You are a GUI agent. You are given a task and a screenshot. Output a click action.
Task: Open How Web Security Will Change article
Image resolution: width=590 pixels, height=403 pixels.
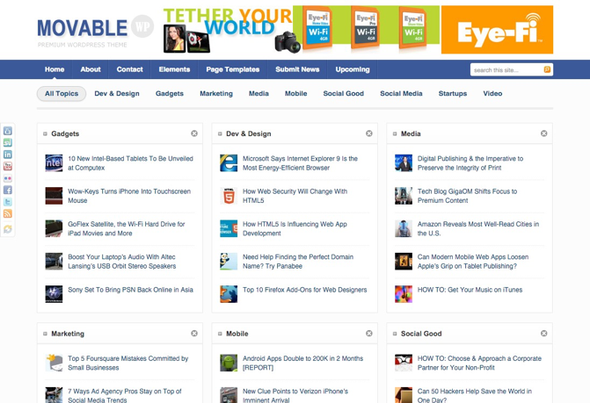[x=295, y=196]
